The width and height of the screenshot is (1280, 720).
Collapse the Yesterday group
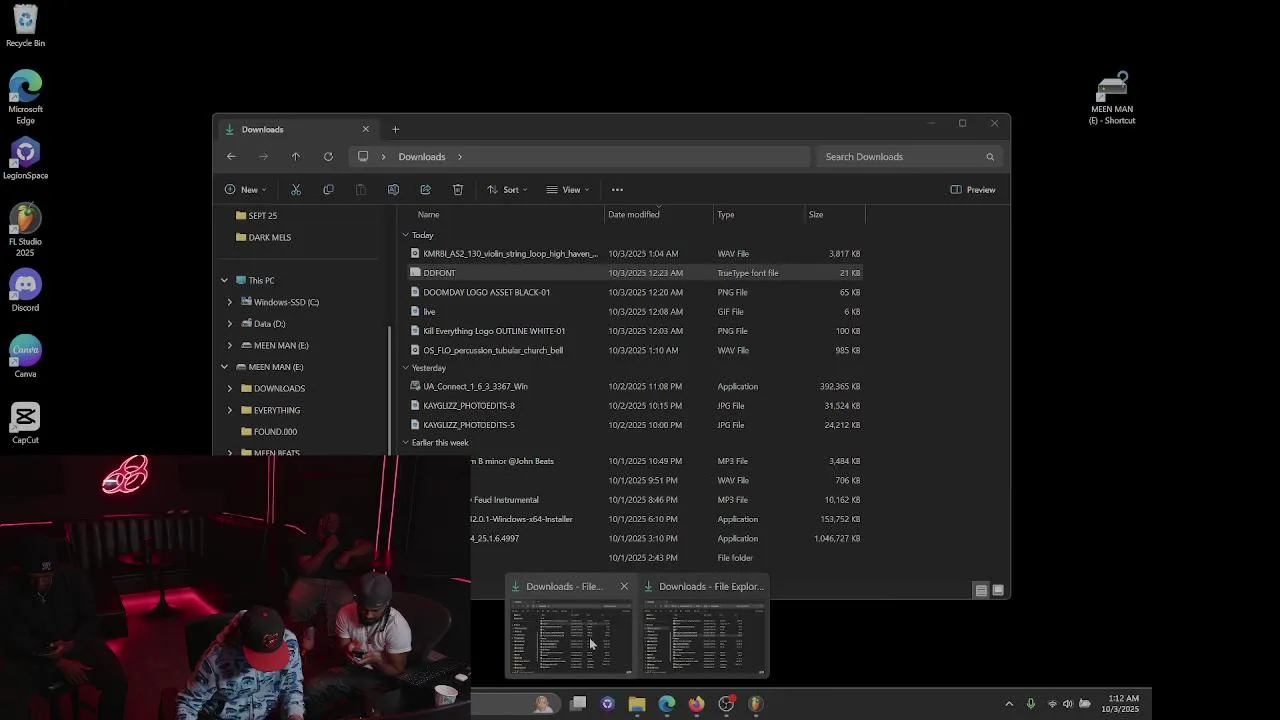click(405, 368)
